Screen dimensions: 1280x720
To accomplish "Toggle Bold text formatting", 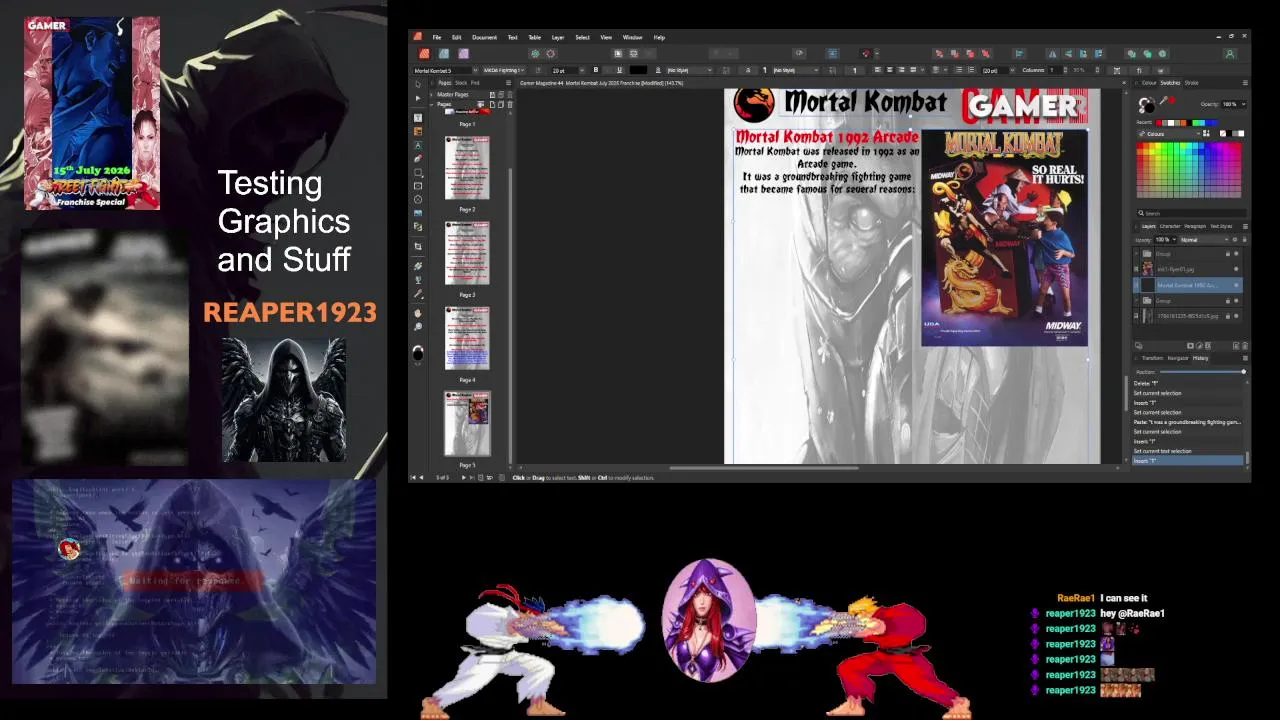I will point(596,70).
